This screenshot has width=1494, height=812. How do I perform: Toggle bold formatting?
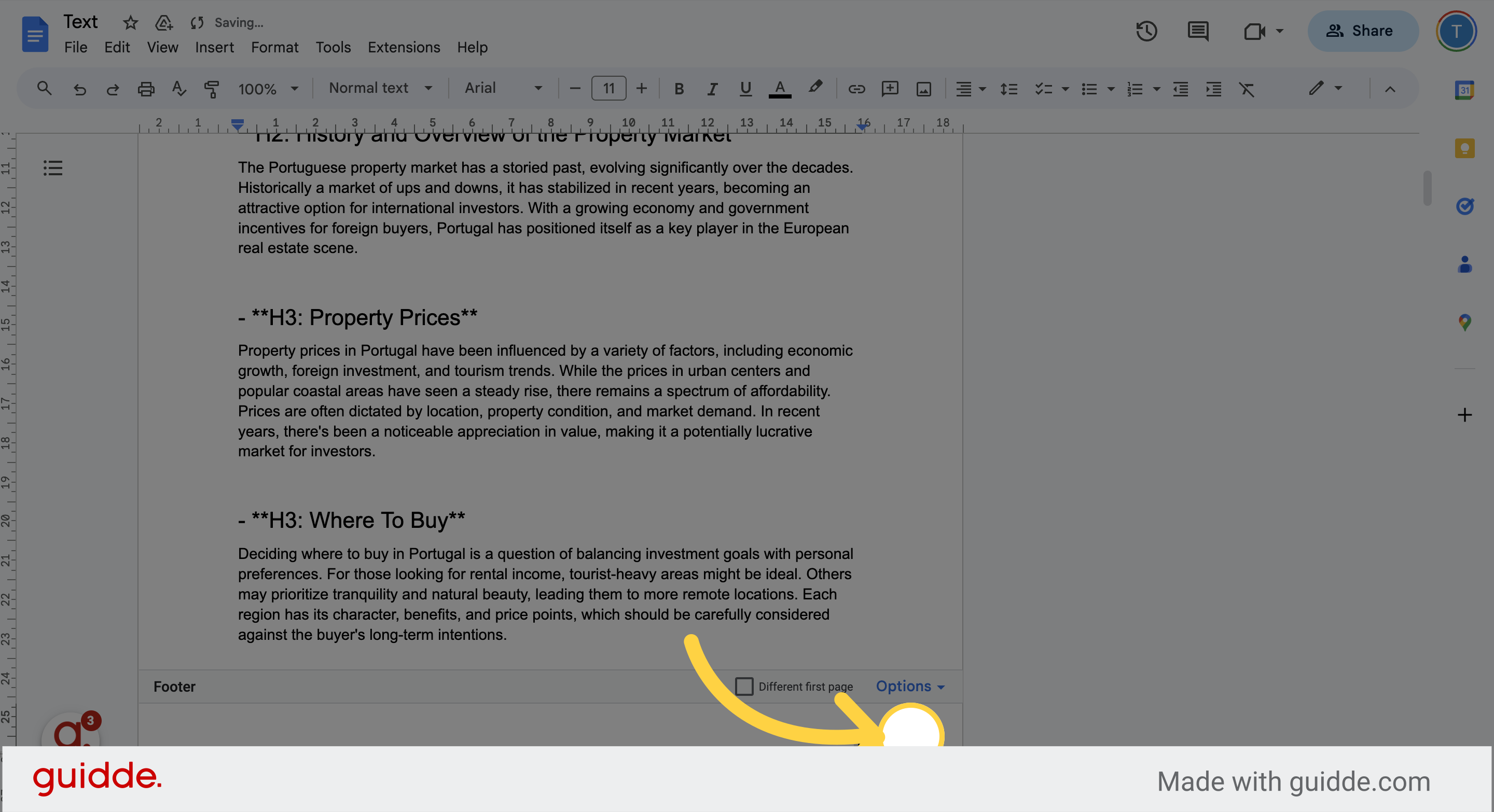[678, 89]
